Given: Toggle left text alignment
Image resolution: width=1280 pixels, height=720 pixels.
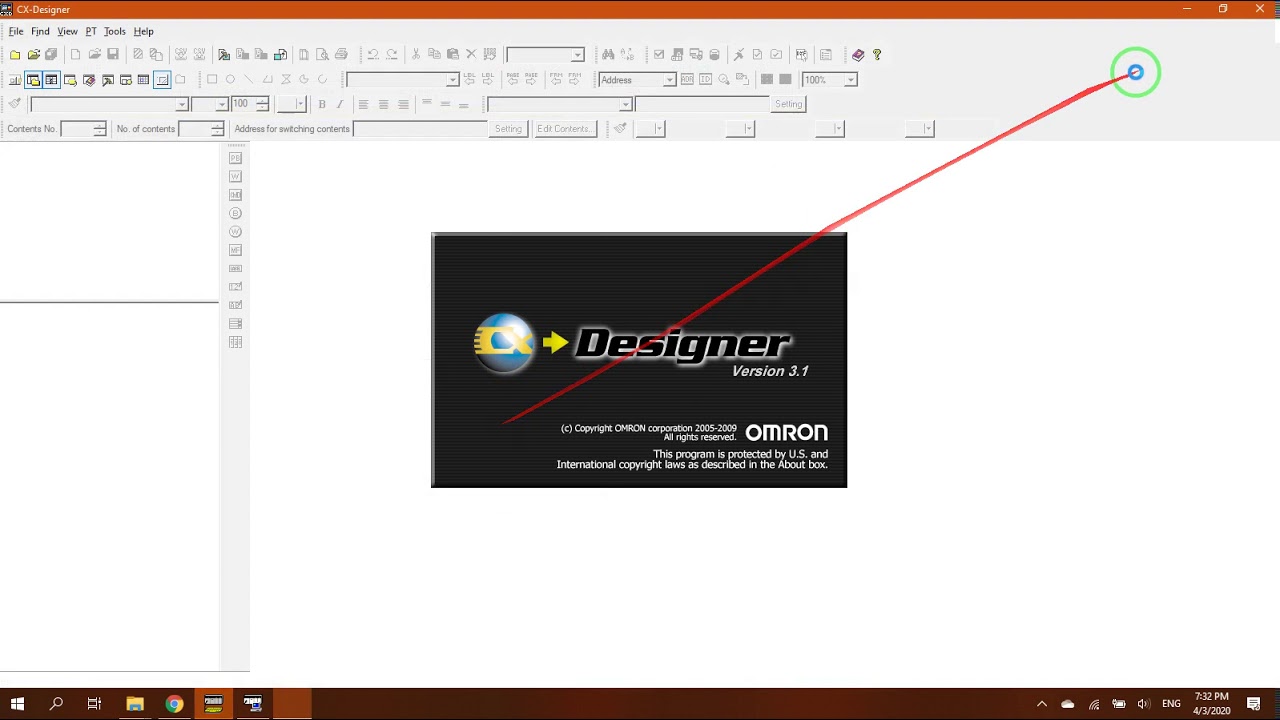Looking at the screenshot, I should (x=363, y=104).
